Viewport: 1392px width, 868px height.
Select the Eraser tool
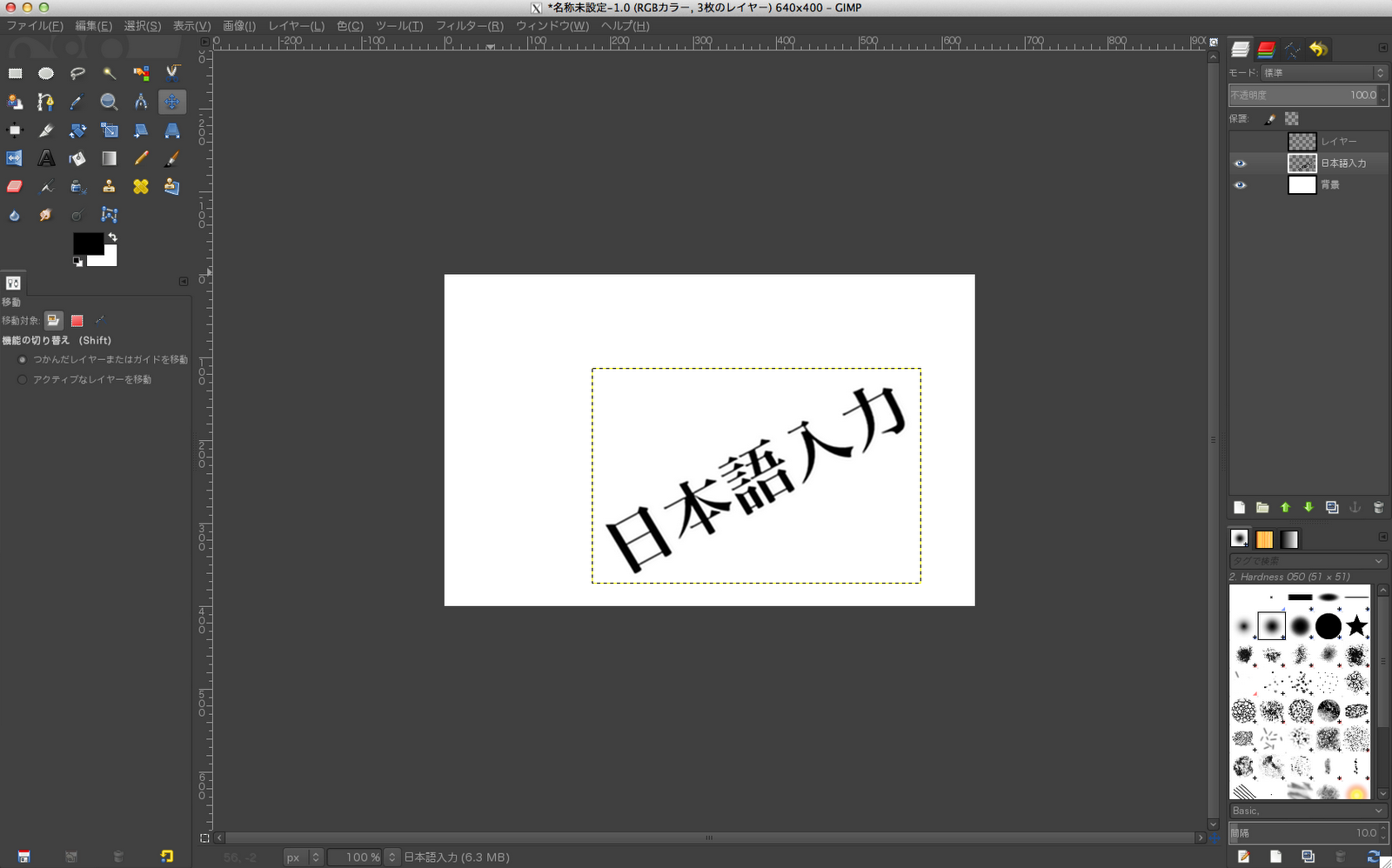pos(15,186)
